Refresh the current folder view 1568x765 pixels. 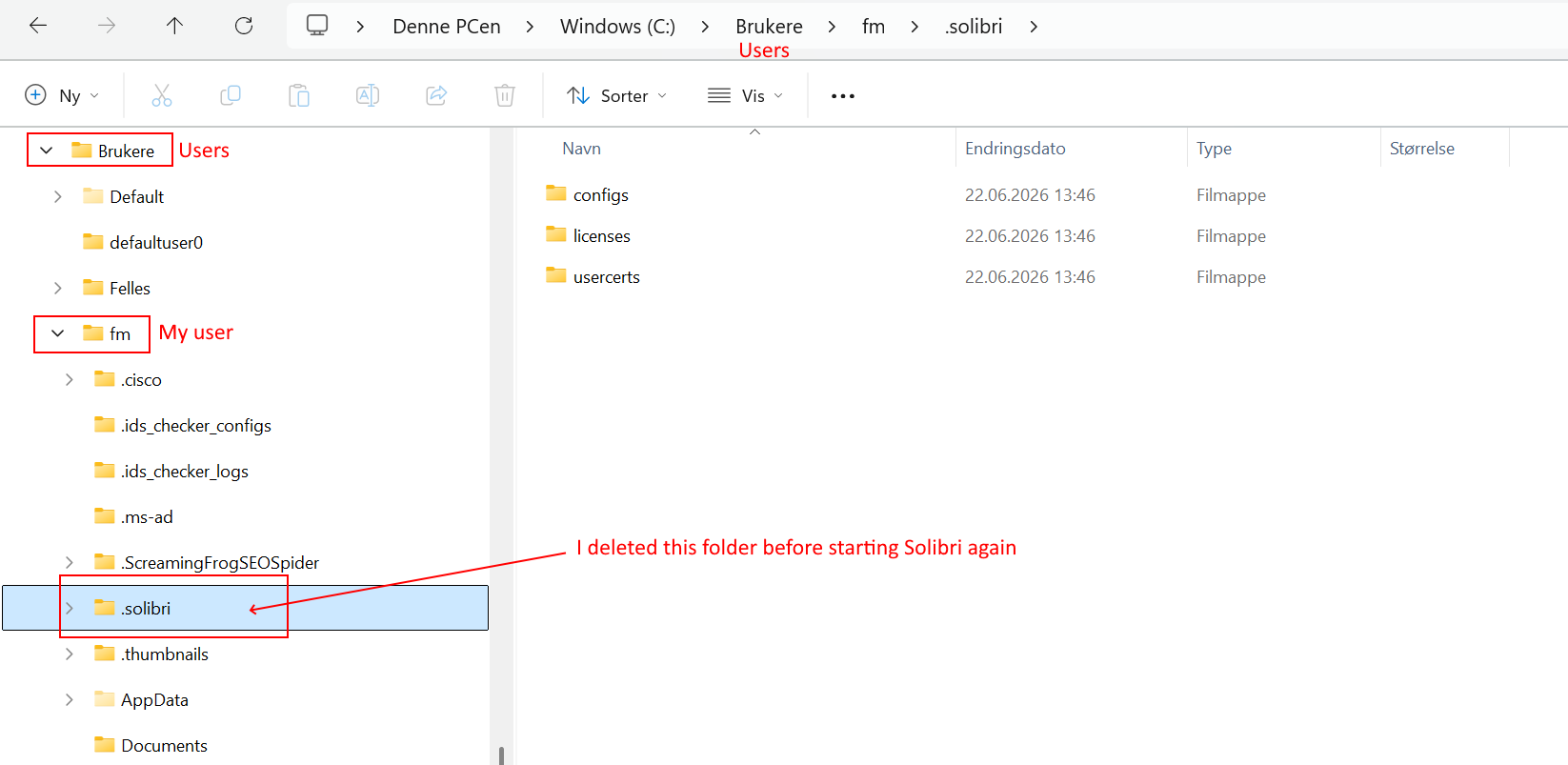pyautogui.click(x=244, y=26)
